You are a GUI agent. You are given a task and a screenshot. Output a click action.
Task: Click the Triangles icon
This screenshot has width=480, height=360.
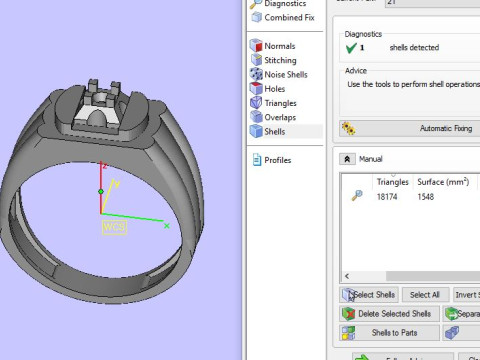(256, 103)
